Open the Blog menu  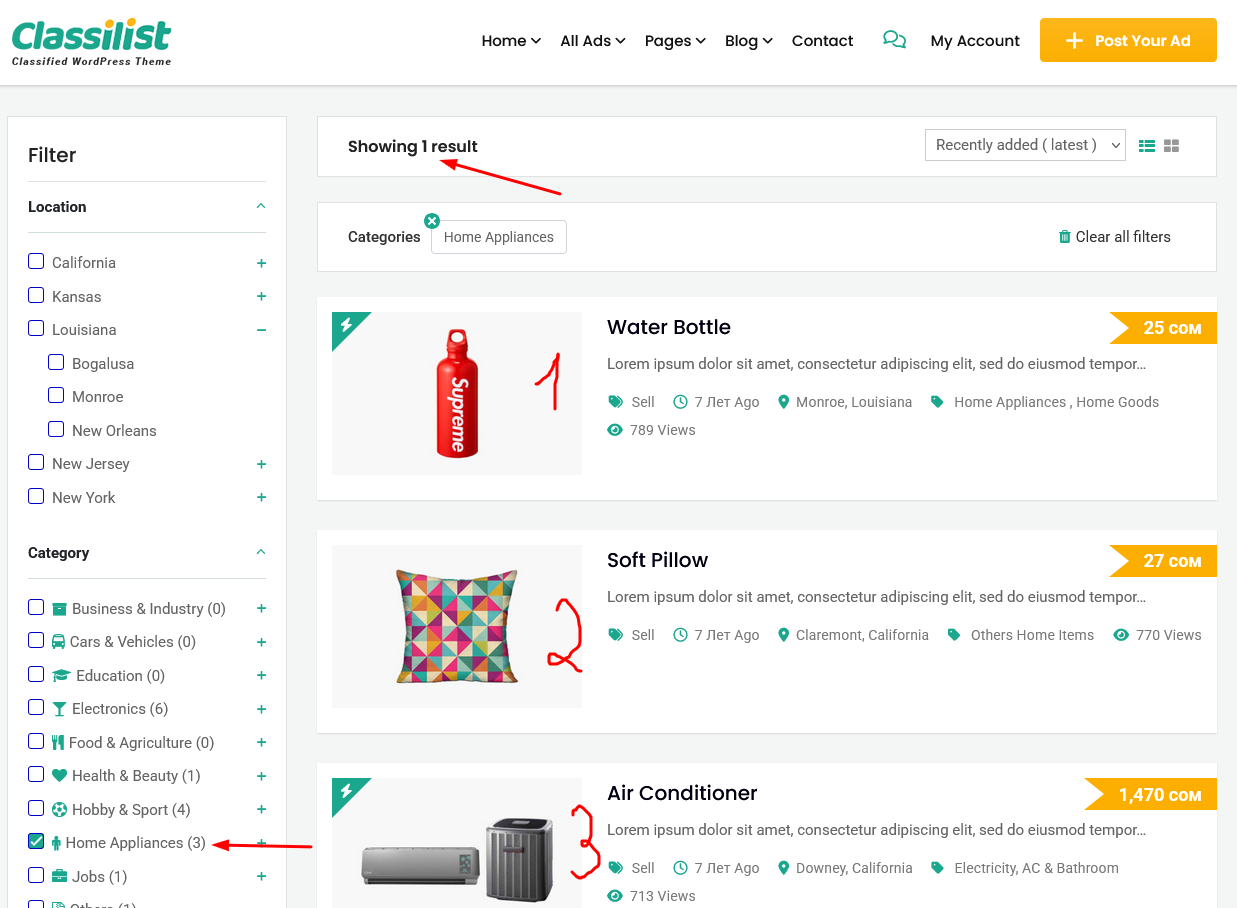click(x=749, y=41)
